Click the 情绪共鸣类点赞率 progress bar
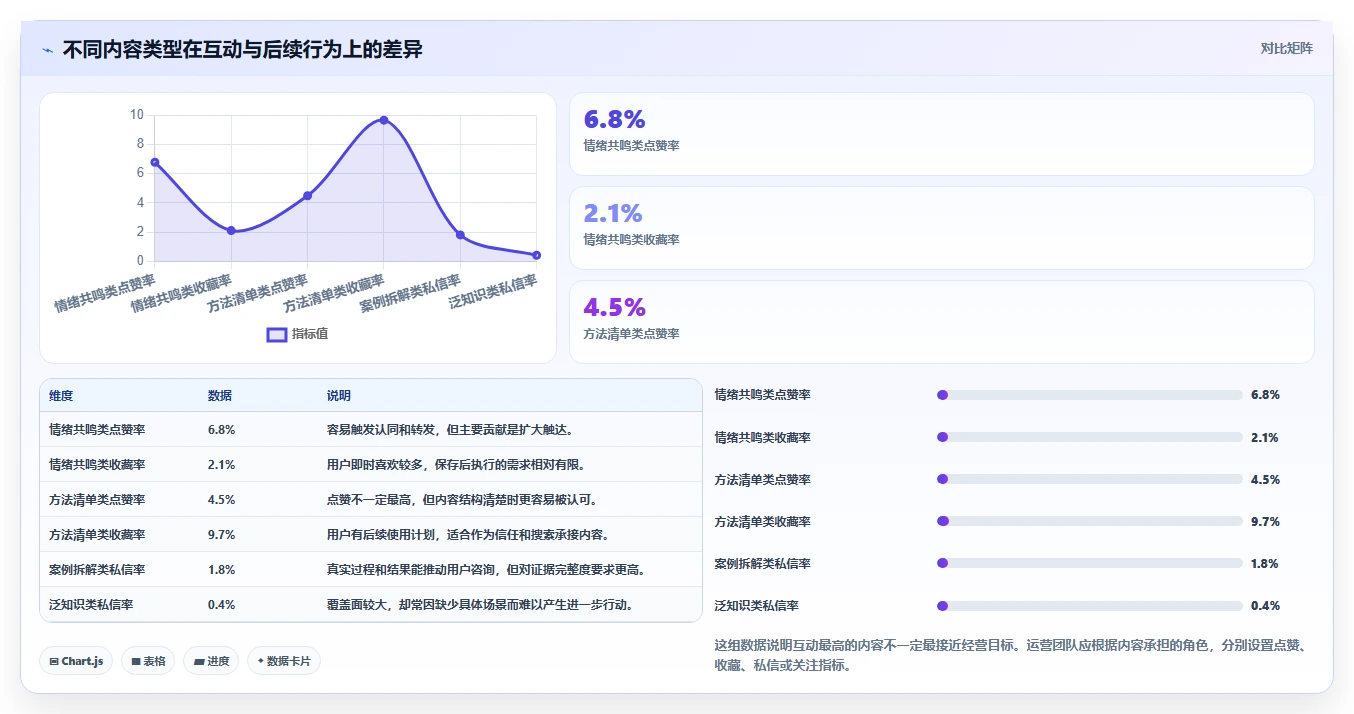This screenshot has width=1354, height=714. coord(1089,395)
